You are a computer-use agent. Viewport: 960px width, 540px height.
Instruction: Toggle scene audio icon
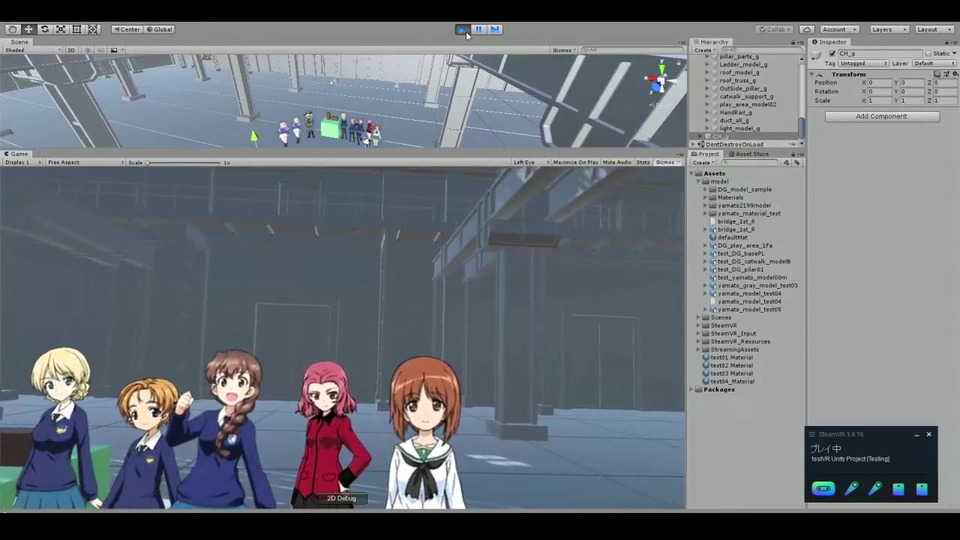pos(100,50)
